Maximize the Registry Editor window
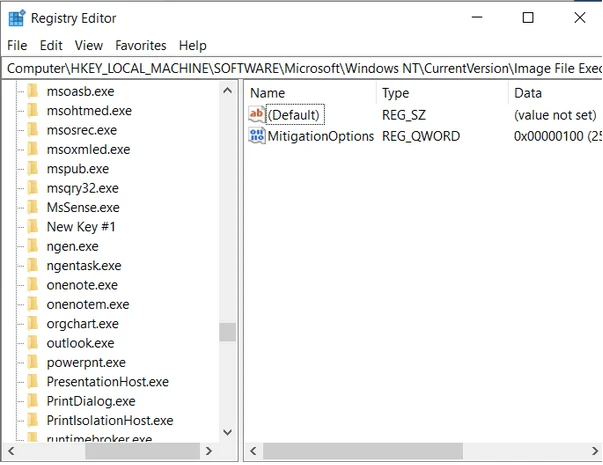 point(528,18)
